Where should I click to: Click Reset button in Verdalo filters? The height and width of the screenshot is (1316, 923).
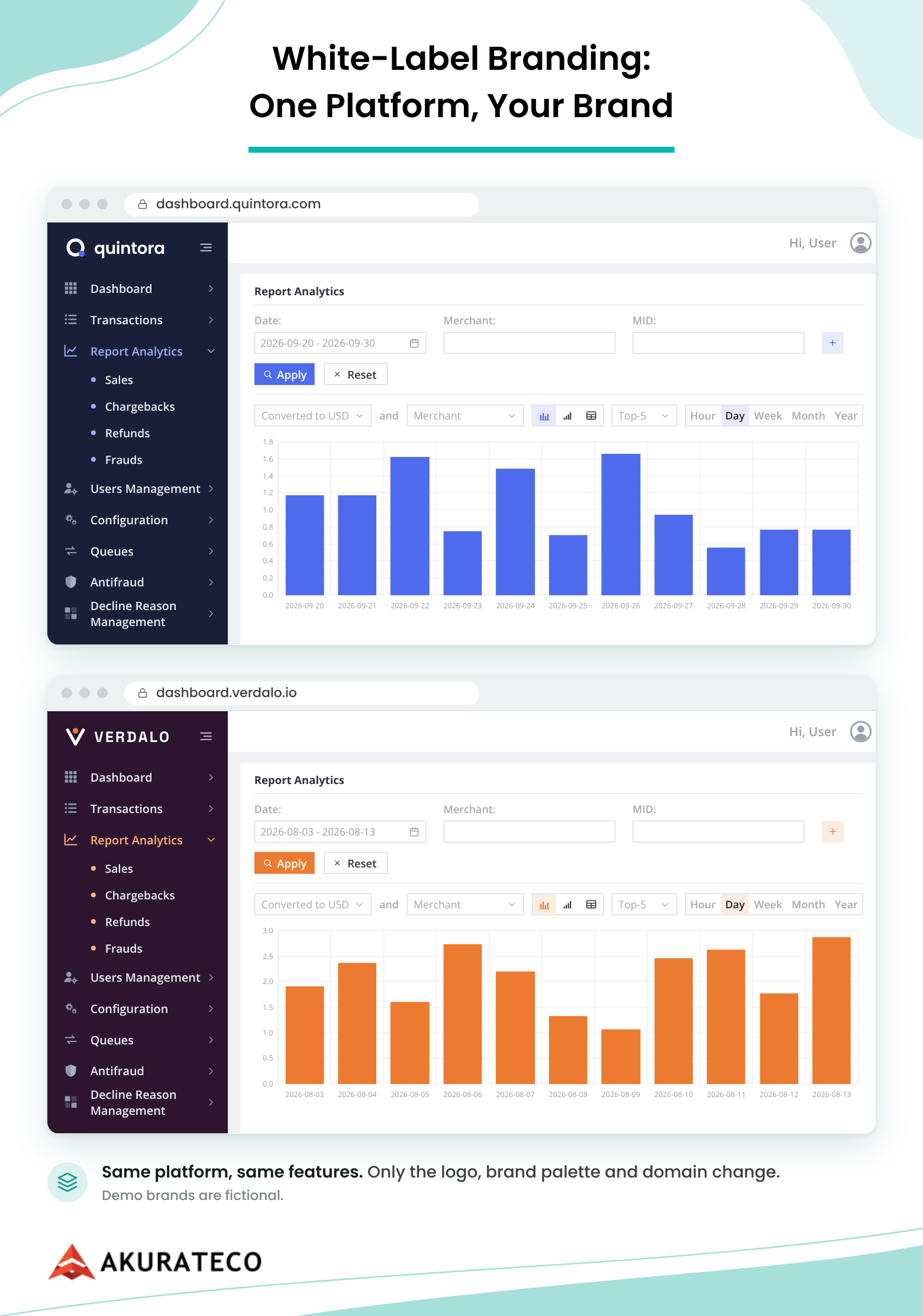coord(356,863)
